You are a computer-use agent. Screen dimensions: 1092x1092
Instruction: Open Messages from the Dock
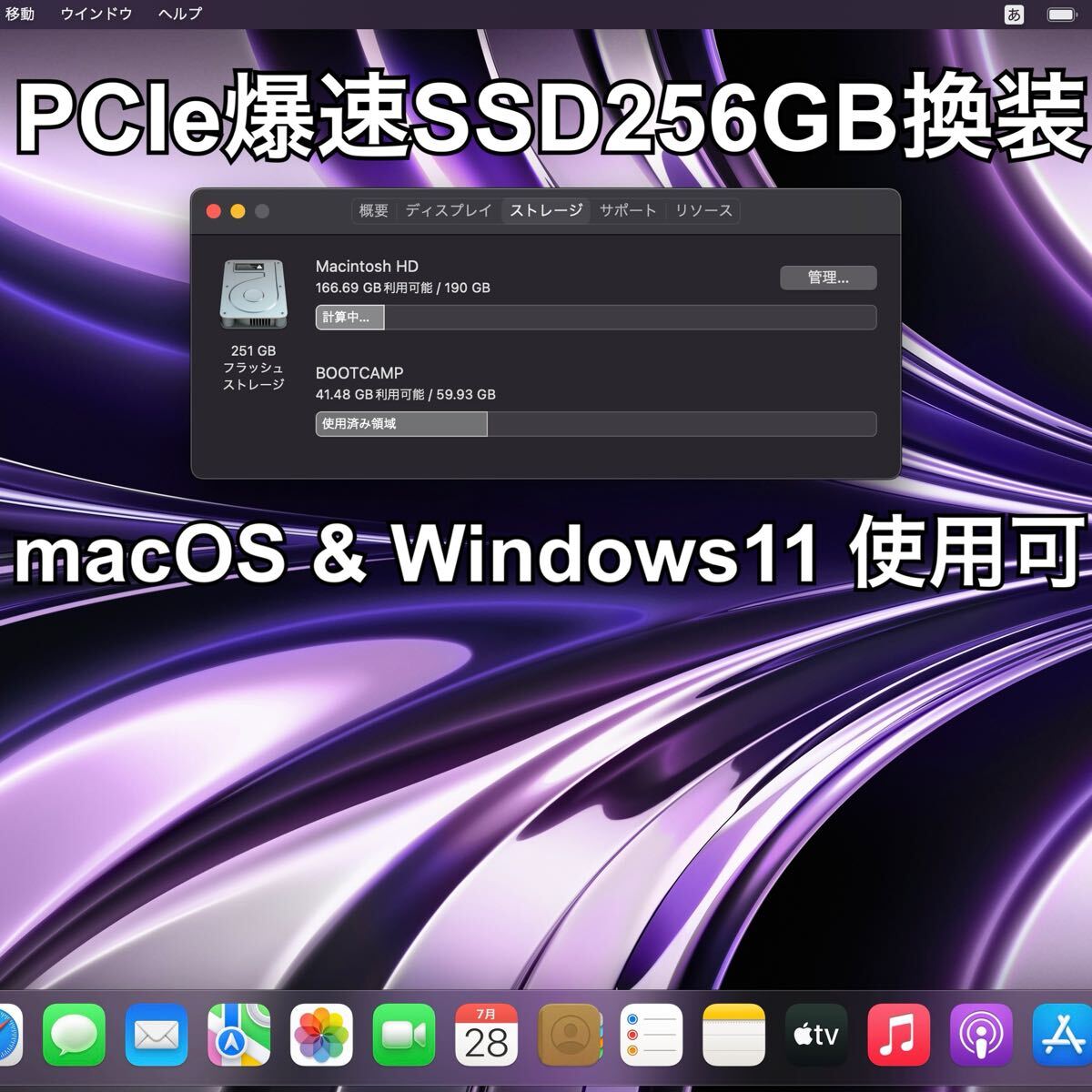point(74,1036)
